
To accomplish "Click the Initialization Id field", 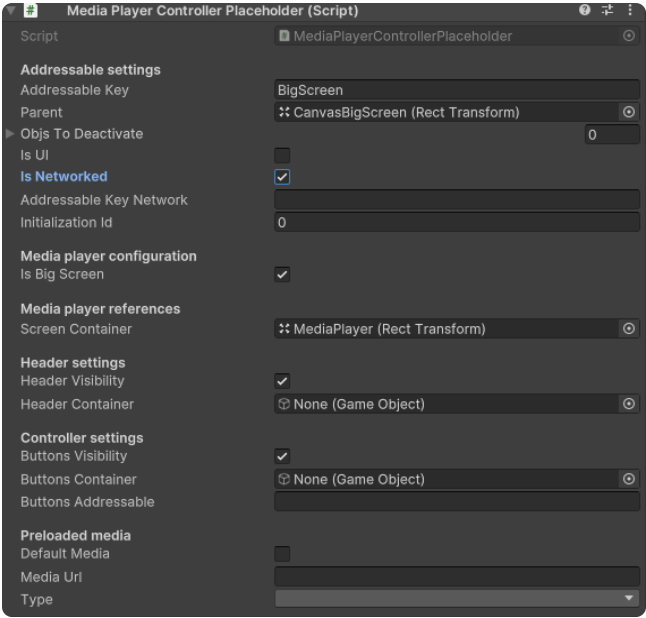I will (x=456, y=223).
